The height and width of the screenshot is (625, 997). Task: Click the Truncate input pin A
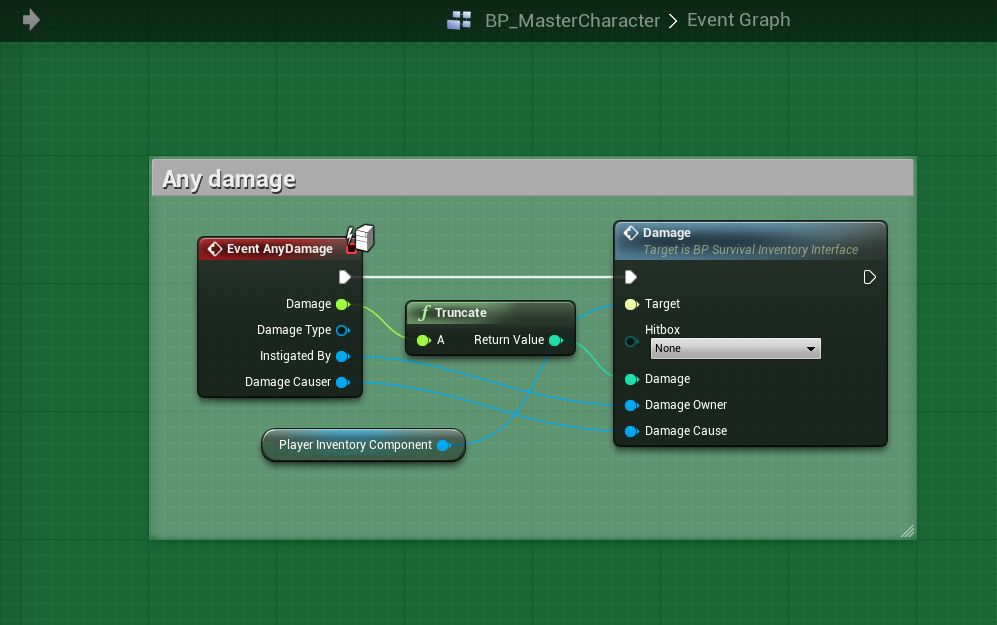pyautogui.click(x=423, y=340)
